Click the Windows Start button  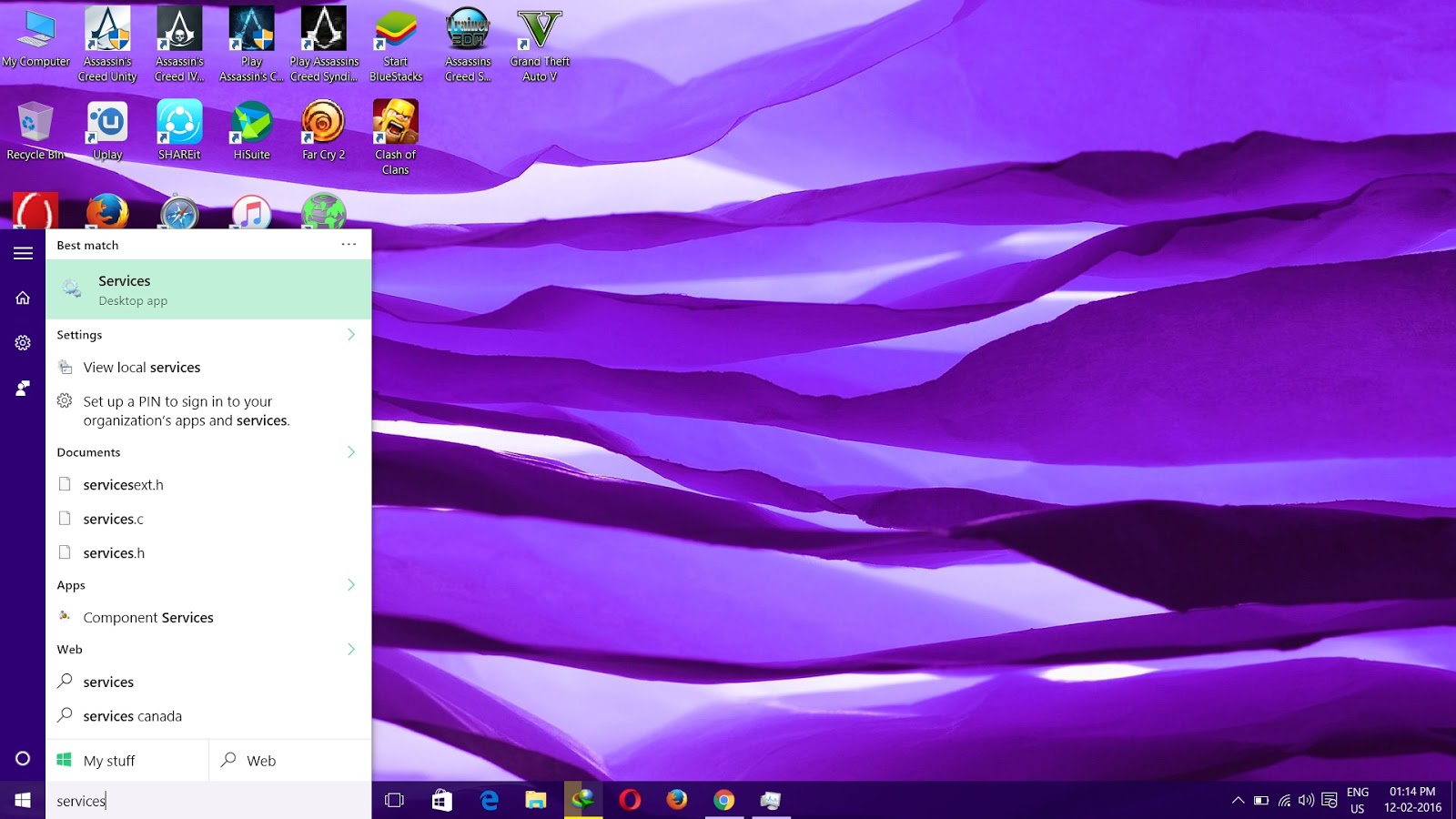(x=23, y=801)
